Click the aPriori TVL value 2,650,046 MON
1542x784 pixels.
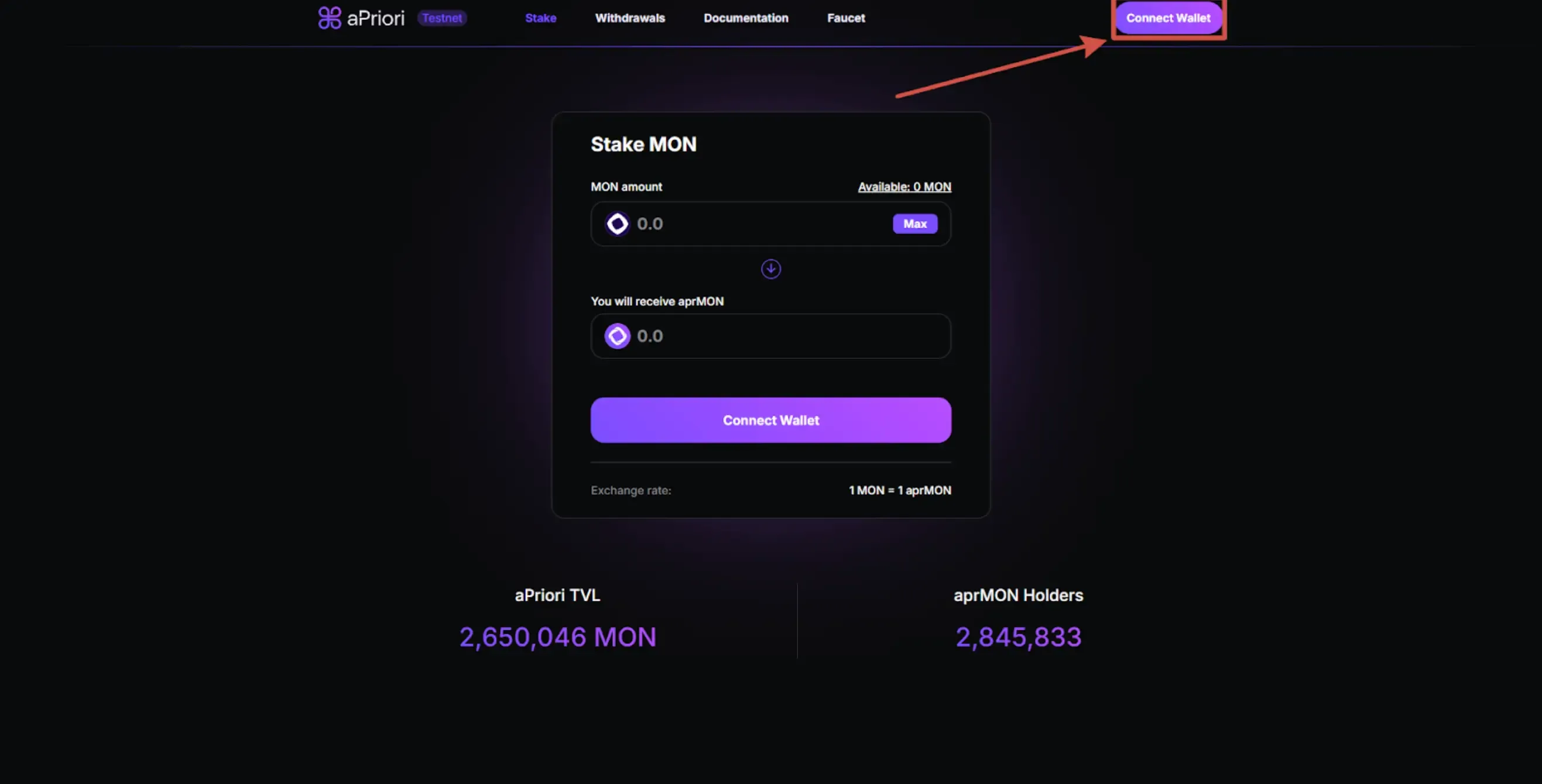(557, 637)
